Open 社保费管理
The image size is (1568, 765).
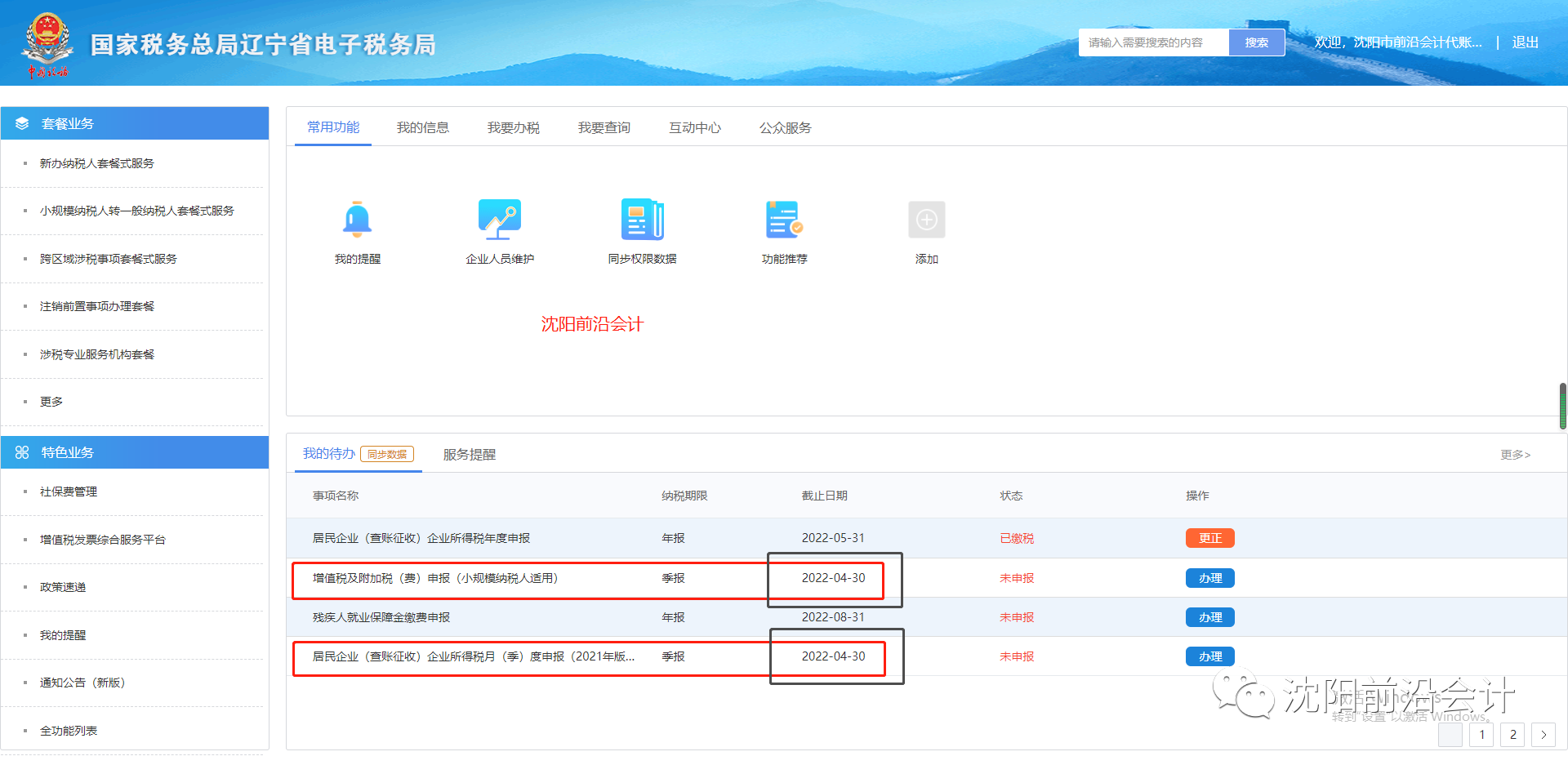tap(69, 491)
